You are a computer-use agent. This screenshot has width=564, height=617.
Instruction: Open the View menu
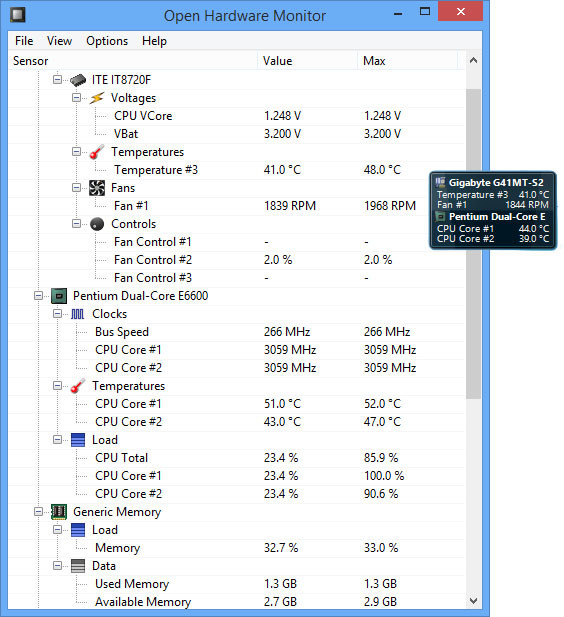[59, 41]
